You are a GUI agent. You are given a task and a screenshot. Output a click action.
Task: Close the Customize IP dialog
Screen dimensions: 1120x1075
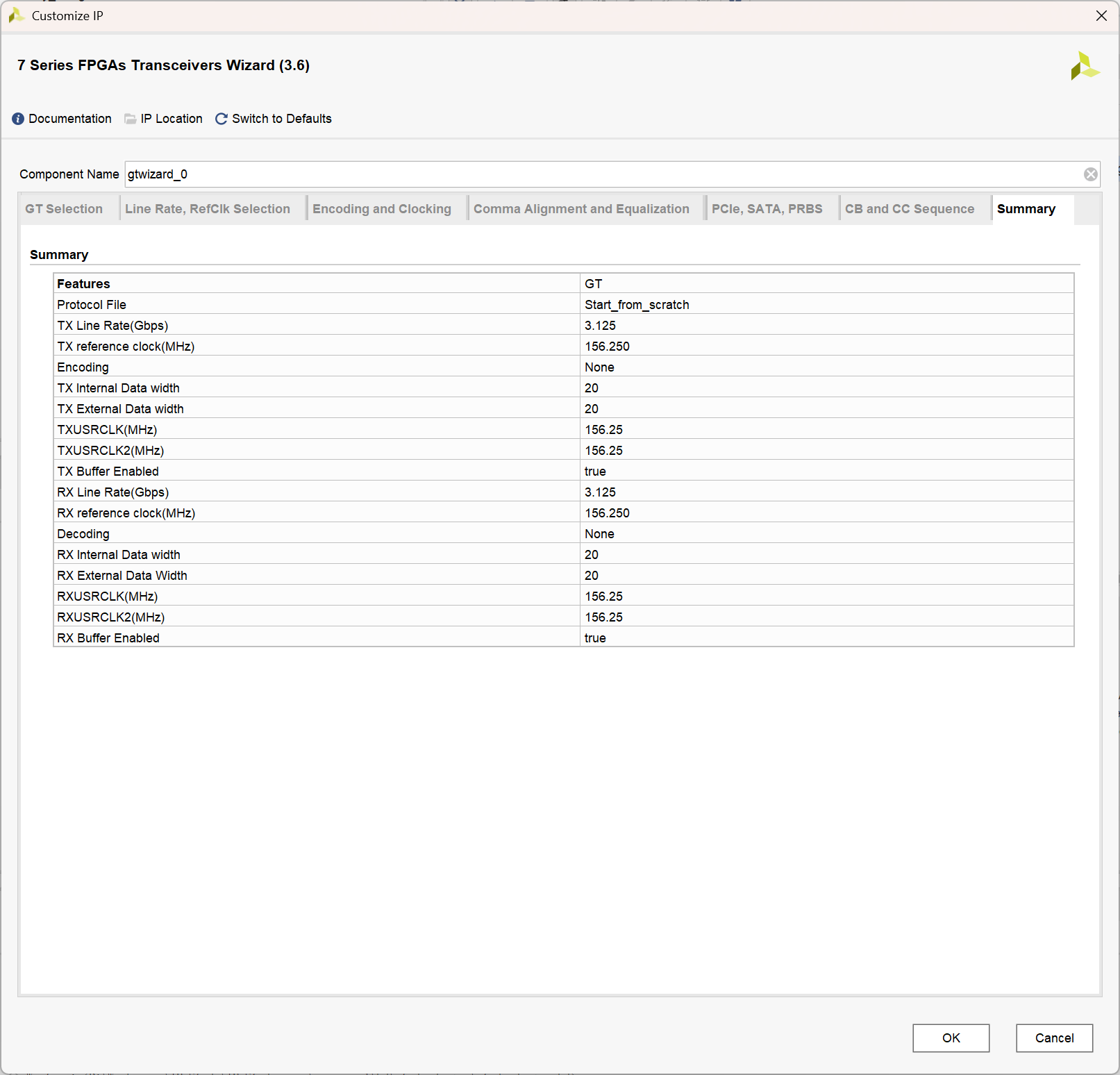pyautogui.click(x=1101, y=15)
